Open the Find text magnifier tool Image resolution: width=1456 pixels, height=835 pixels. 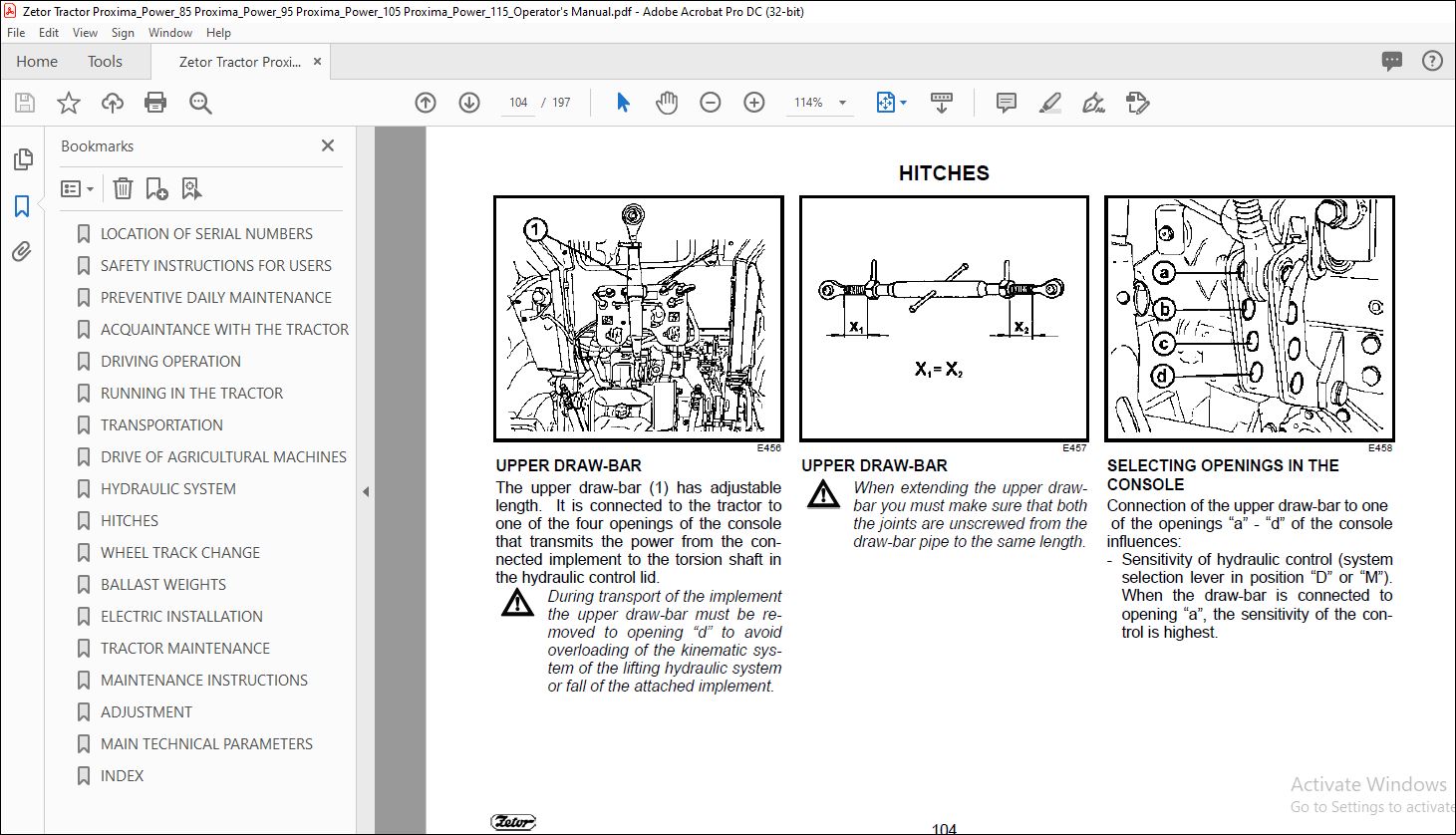pos(200,103)
